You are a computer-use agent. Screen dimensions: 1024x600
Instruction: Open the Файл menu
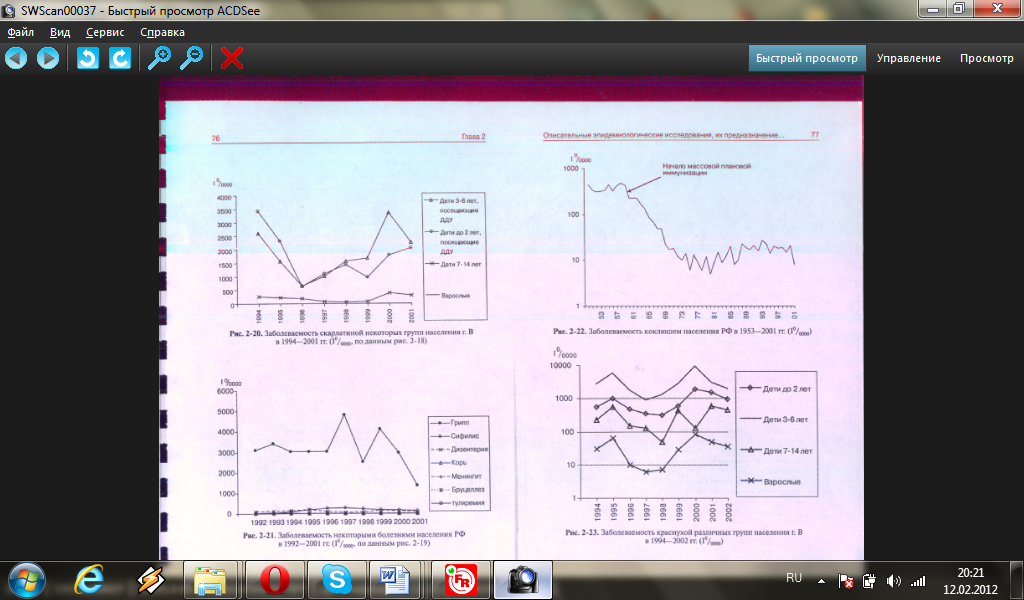(21, 32)
